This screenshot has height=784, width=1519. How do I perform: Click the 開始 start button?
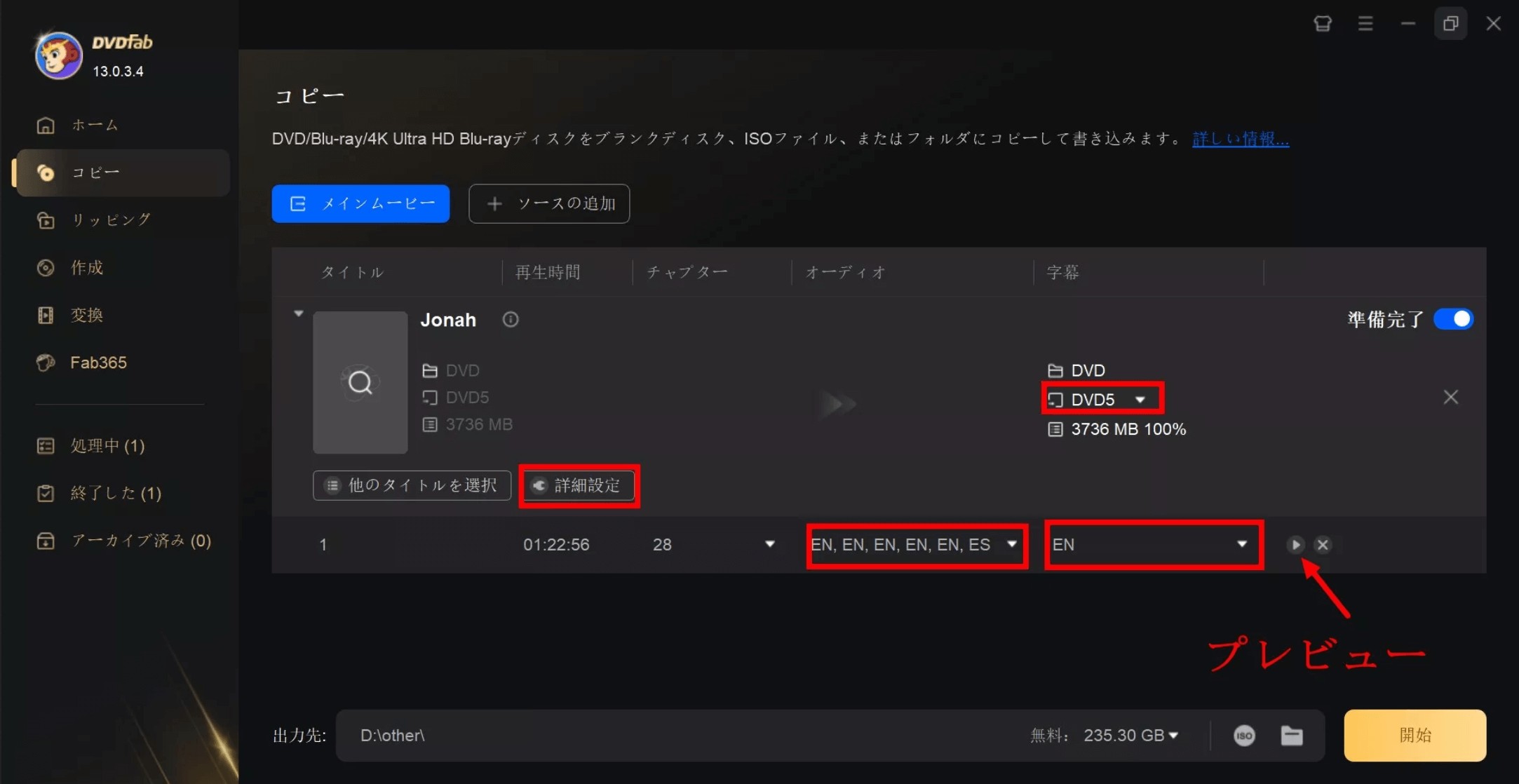point(1415,736)
